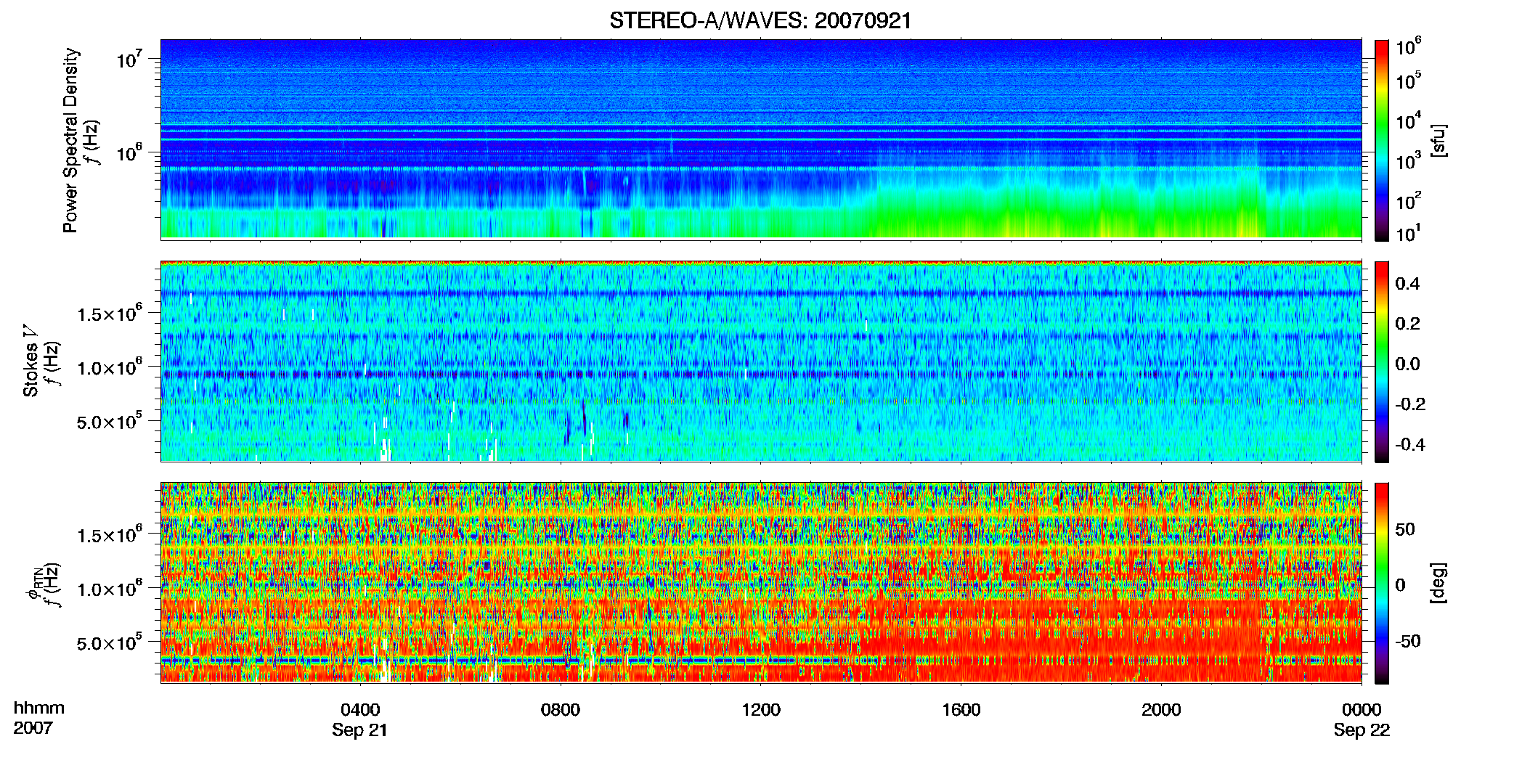The image size is (1522, 784).
Task: Click the -0.4 label on Stokes color bar
Action: click(1411, 445)
